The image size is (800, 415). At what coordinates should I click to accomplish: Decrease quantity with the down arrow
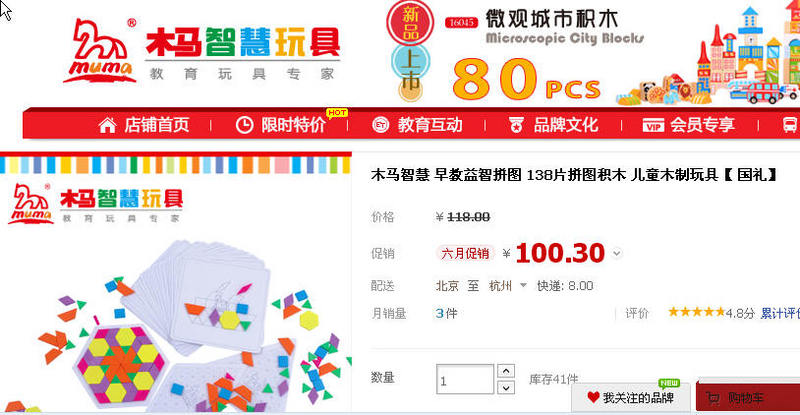point(506,388)
